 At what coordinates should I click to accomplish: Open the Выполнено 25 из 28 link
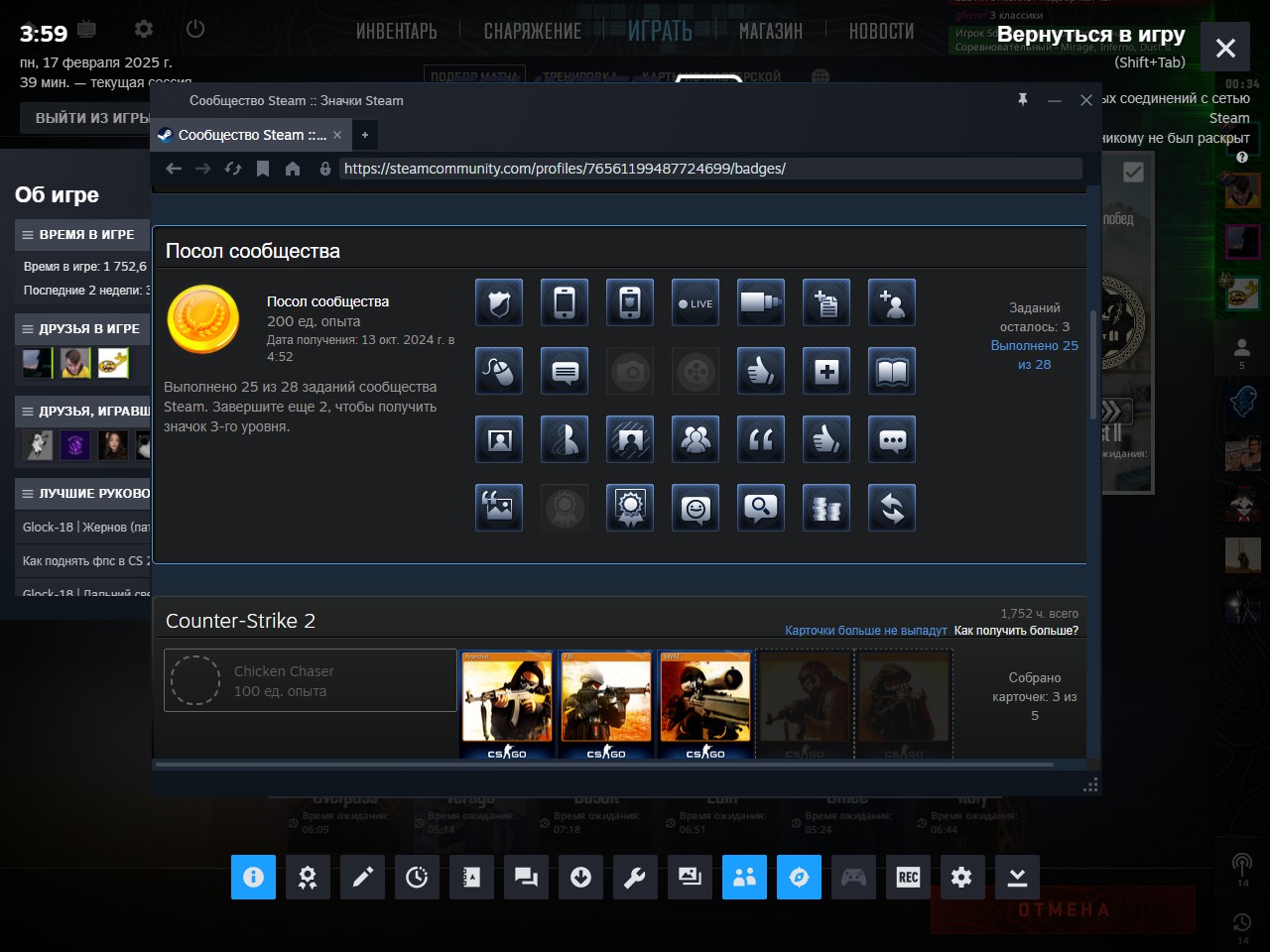pyautogui.click(x=1035, y=355)
